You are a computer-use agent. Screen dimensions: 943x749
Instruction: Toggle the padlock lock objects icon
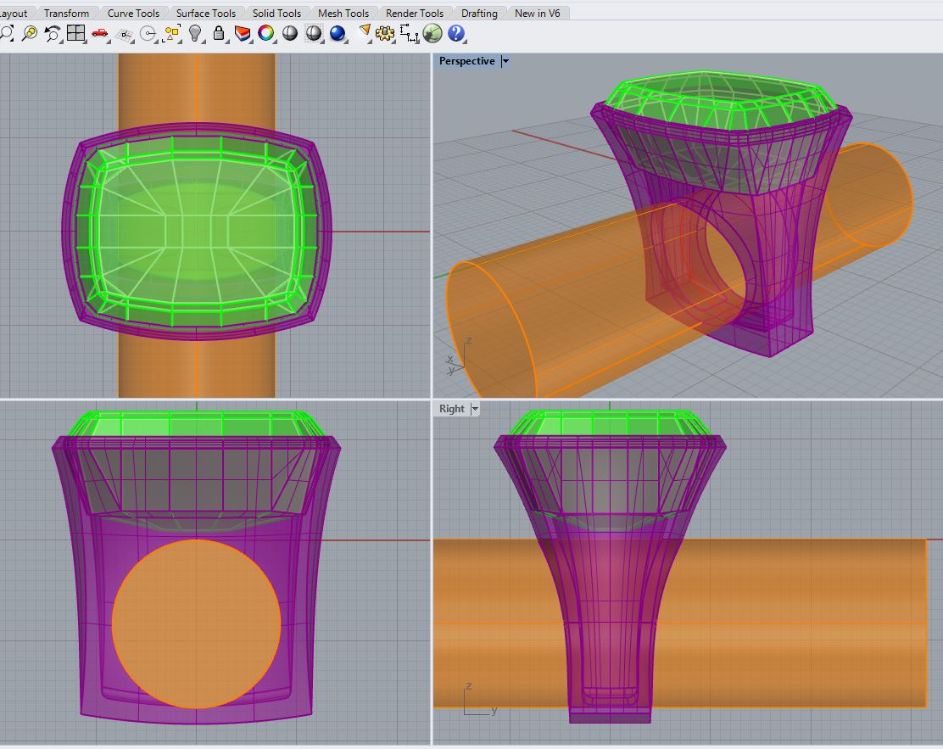pyautogui.click(x=219, y=33)
